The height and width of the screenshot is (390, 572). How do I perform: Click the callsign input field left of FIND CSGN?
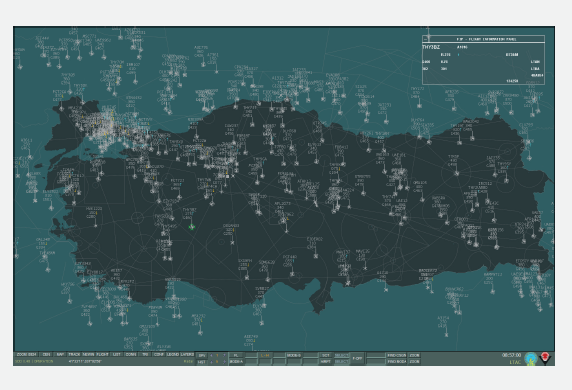376,355
